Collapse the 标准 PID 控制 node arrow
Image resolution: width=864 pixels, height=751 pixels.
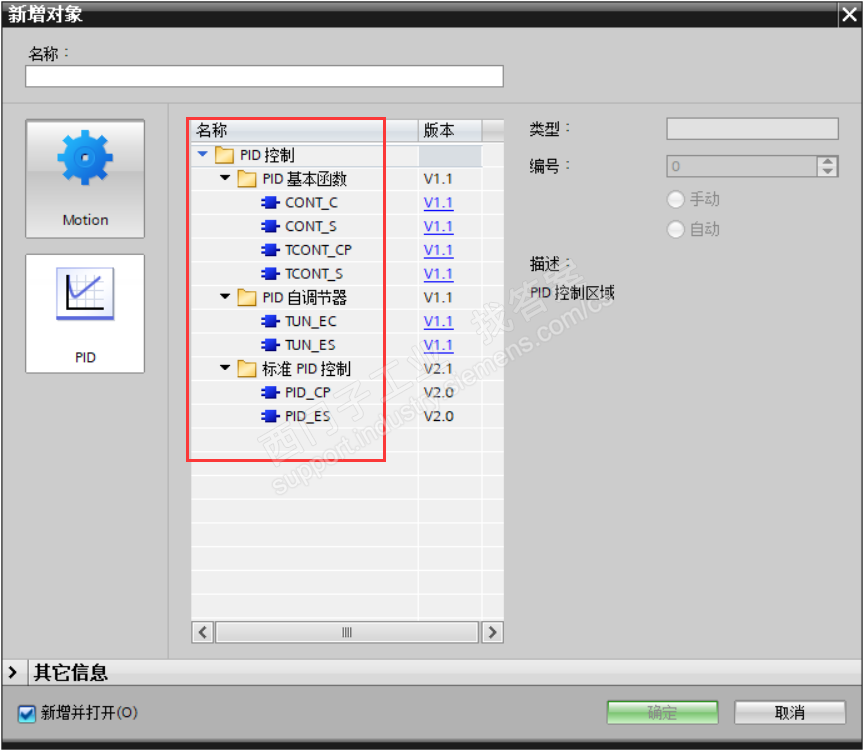(x=225, y=368)
